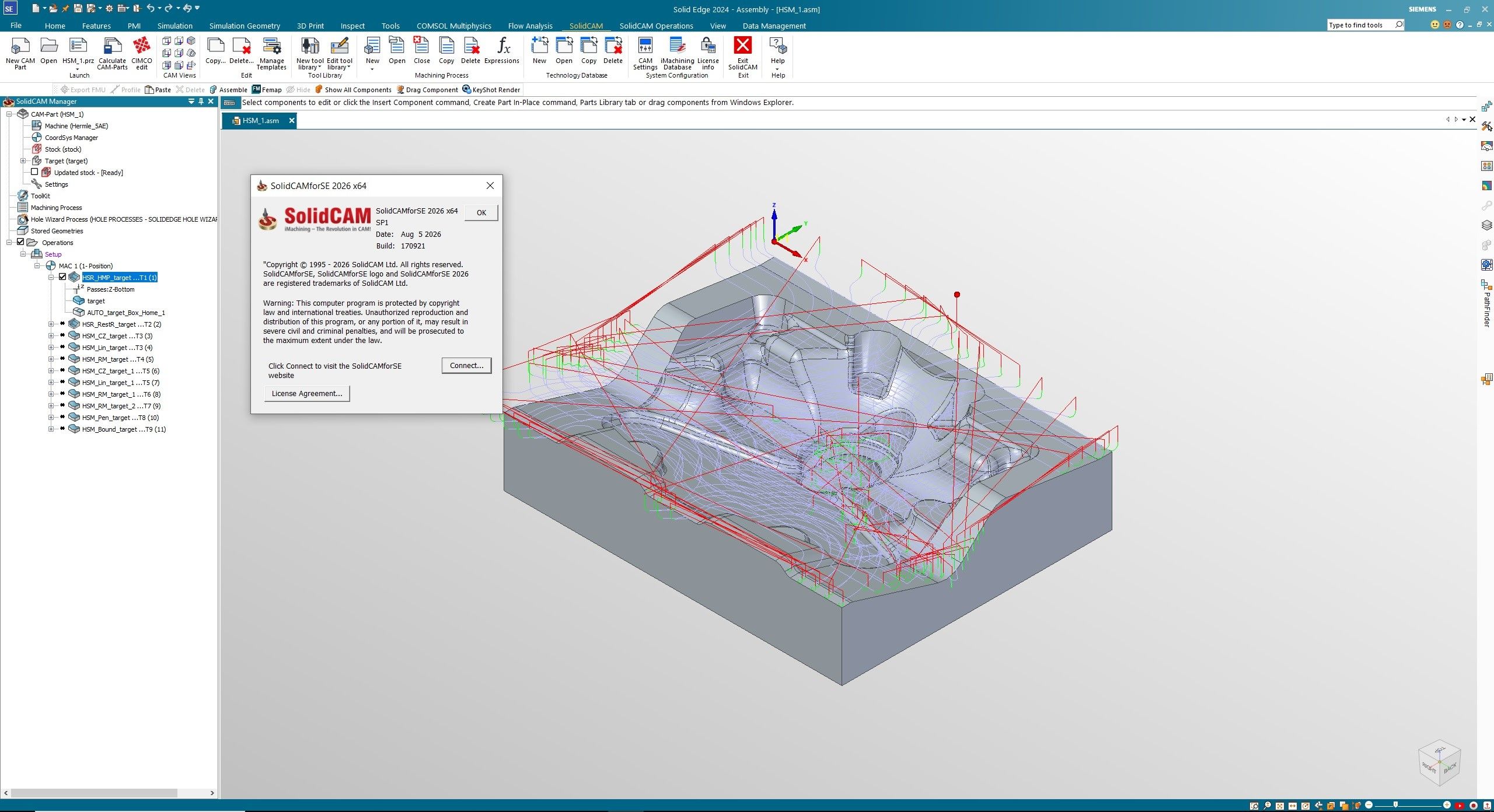The image size is (1494, 812).
Task: Click Assemble command
Action: pyautogui.click(x=228, y=90)
